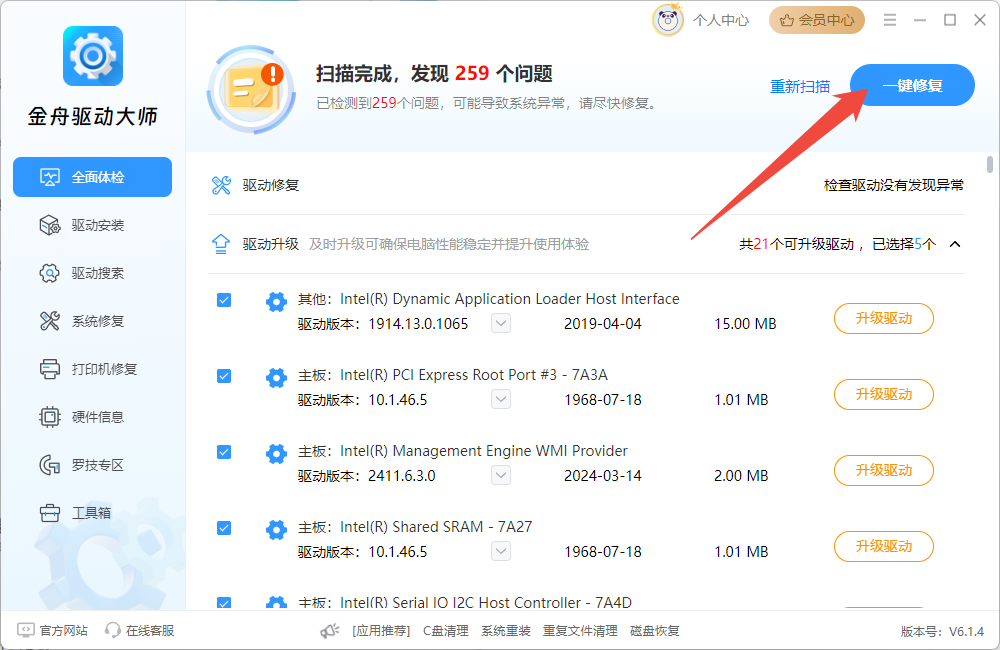Click the 重新扫描 link

(x=799, y=86)
